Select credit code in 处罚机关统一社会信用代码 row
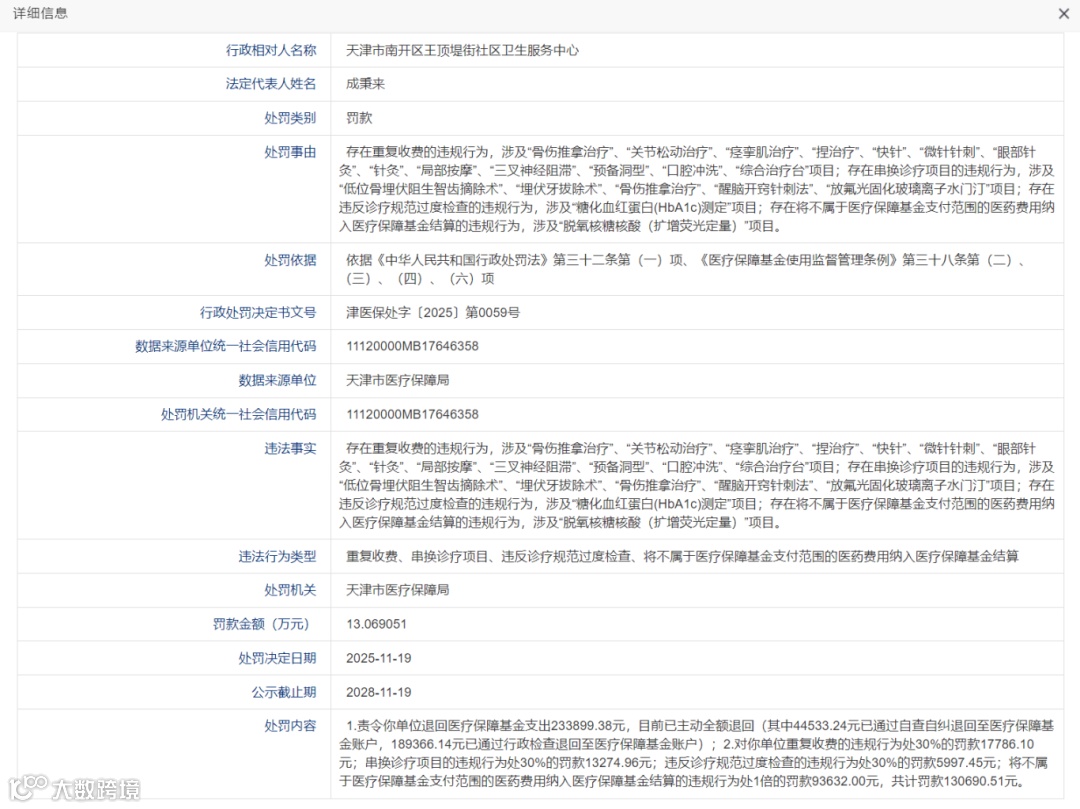Image resolution: width=1080 pixels, height=809 pixels. tap(412, 414)
